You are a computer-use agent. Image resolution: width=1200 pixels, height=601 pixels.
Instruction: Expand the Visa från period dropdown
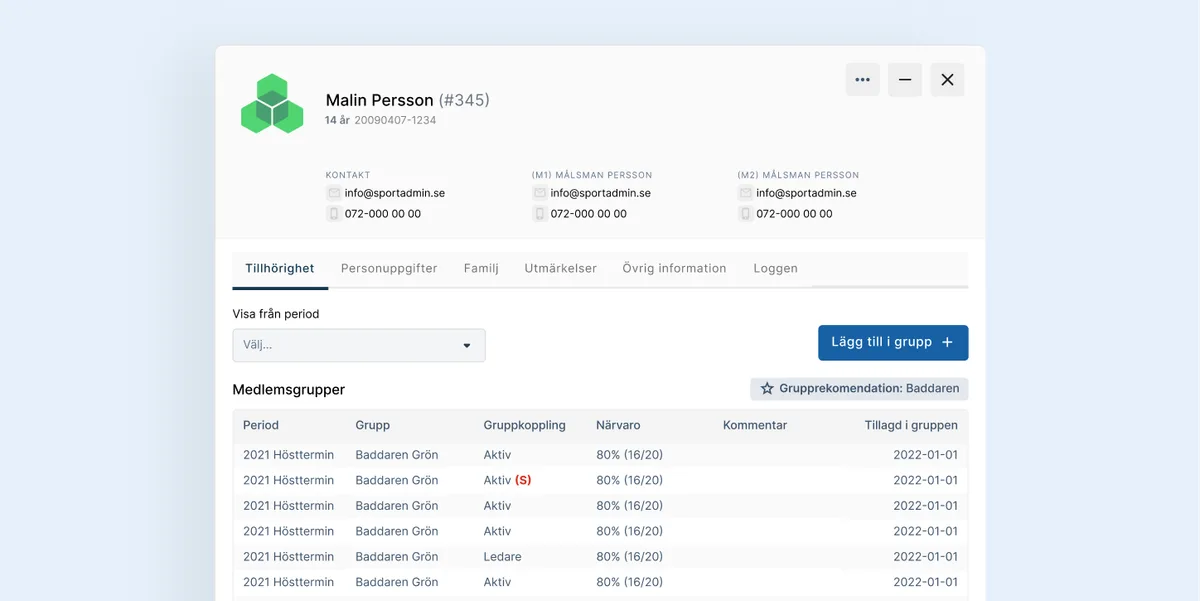click(359, 345)
